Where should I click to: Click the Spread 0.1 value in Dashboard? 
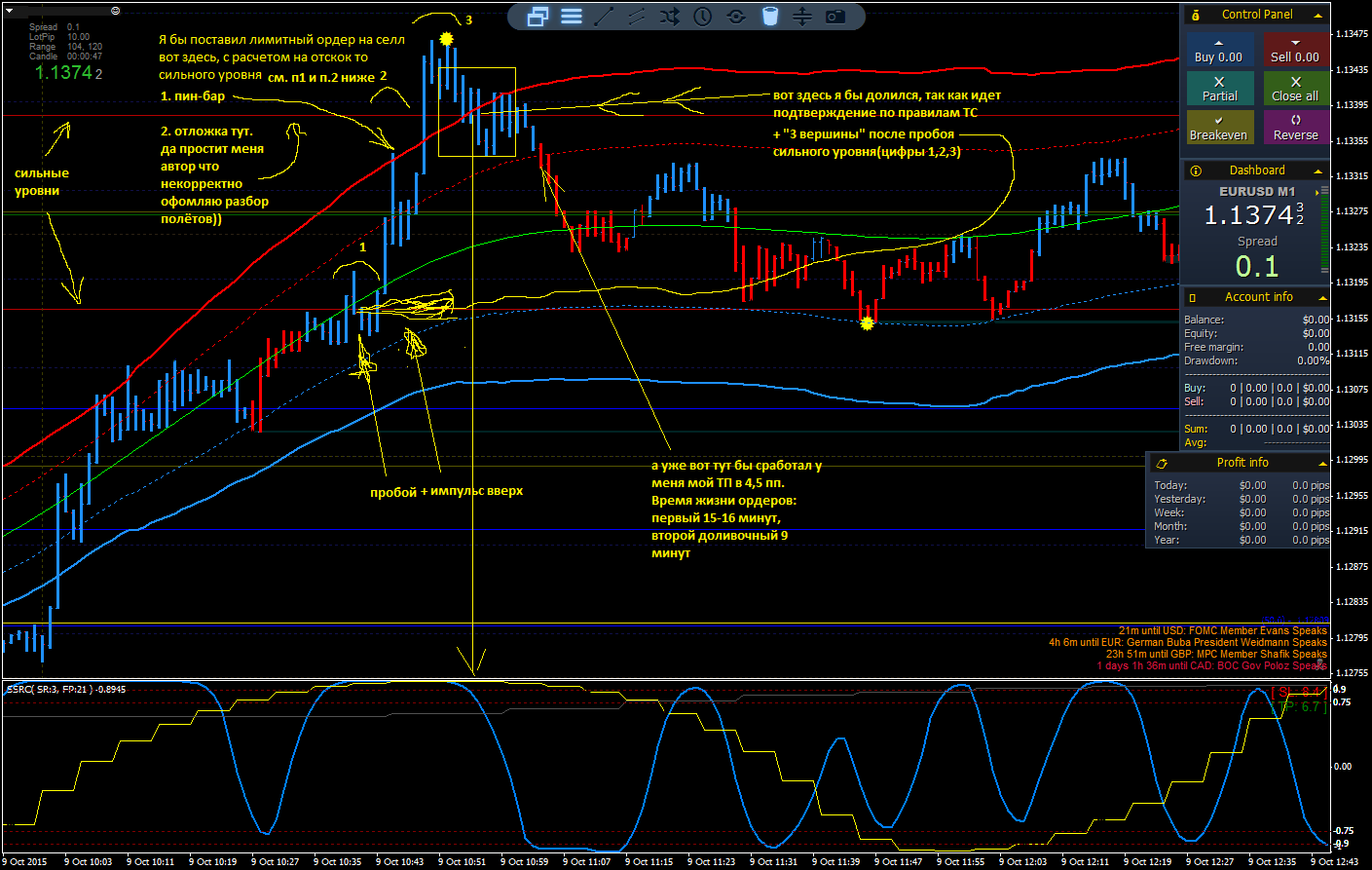(1257, 266)
